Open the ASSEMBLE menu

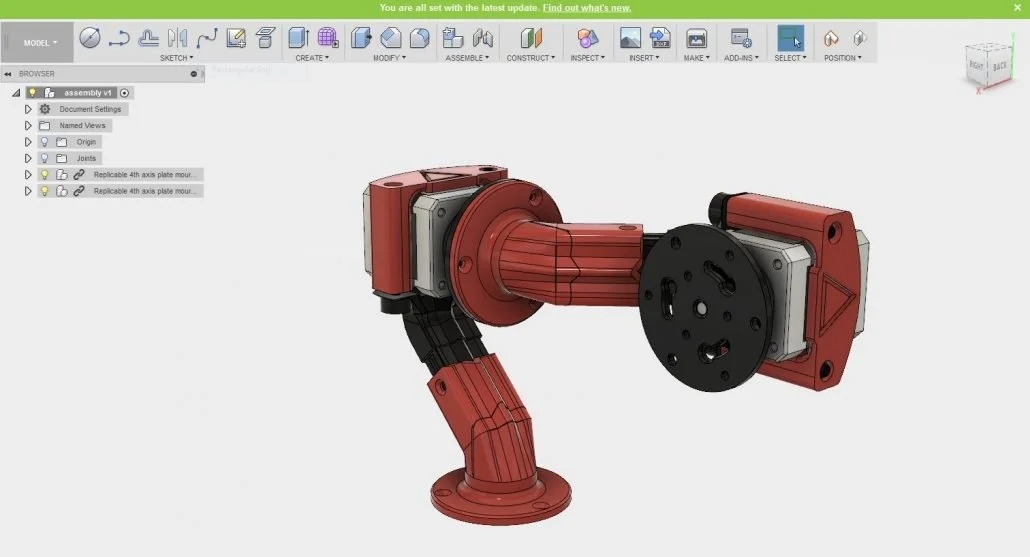[x=467, y=58]
